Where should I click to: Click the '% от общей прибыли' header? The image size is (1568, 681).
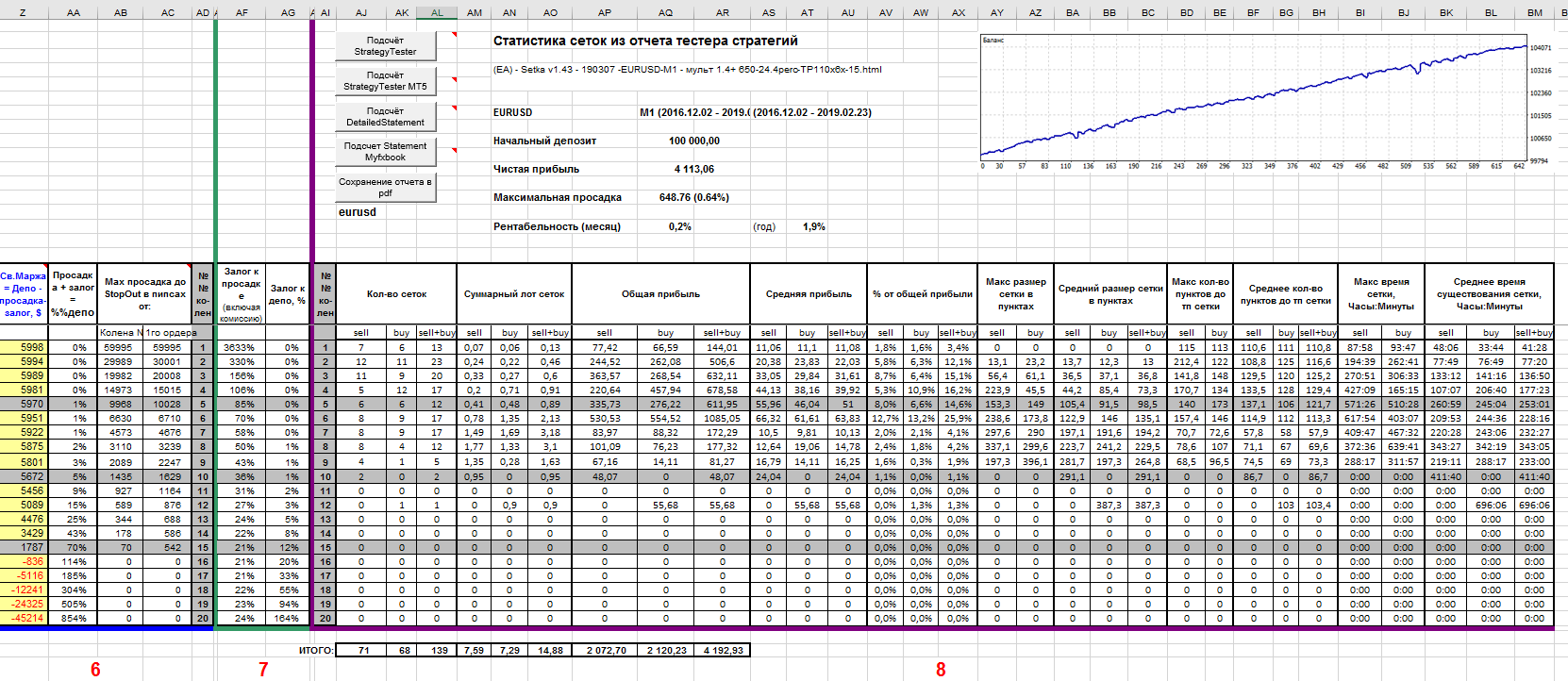pos(922,294)
